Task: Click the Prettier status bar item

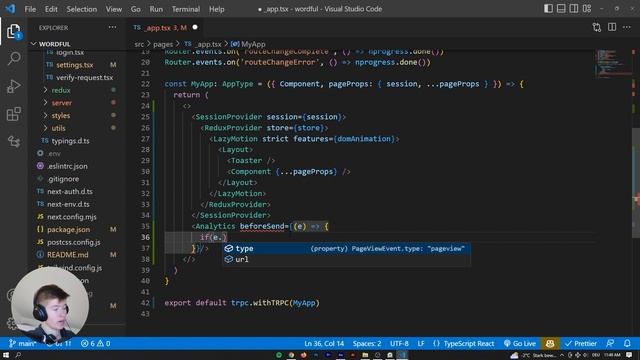Action: pos(580,343)
